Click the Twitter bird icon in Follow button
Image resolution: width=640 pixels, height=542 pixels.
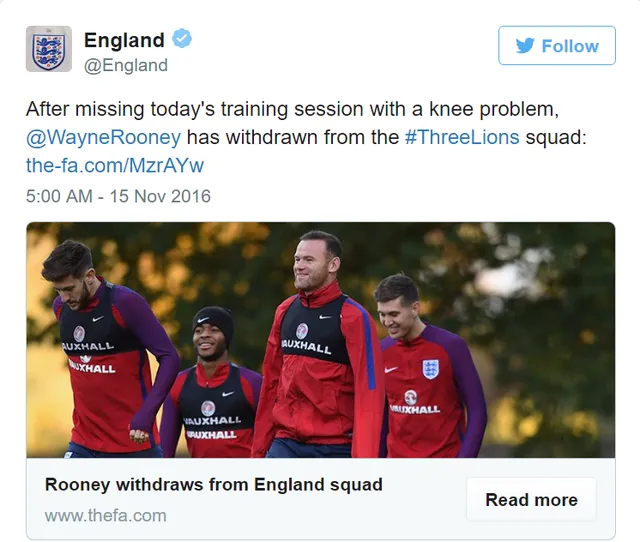[x=525, y=46]
